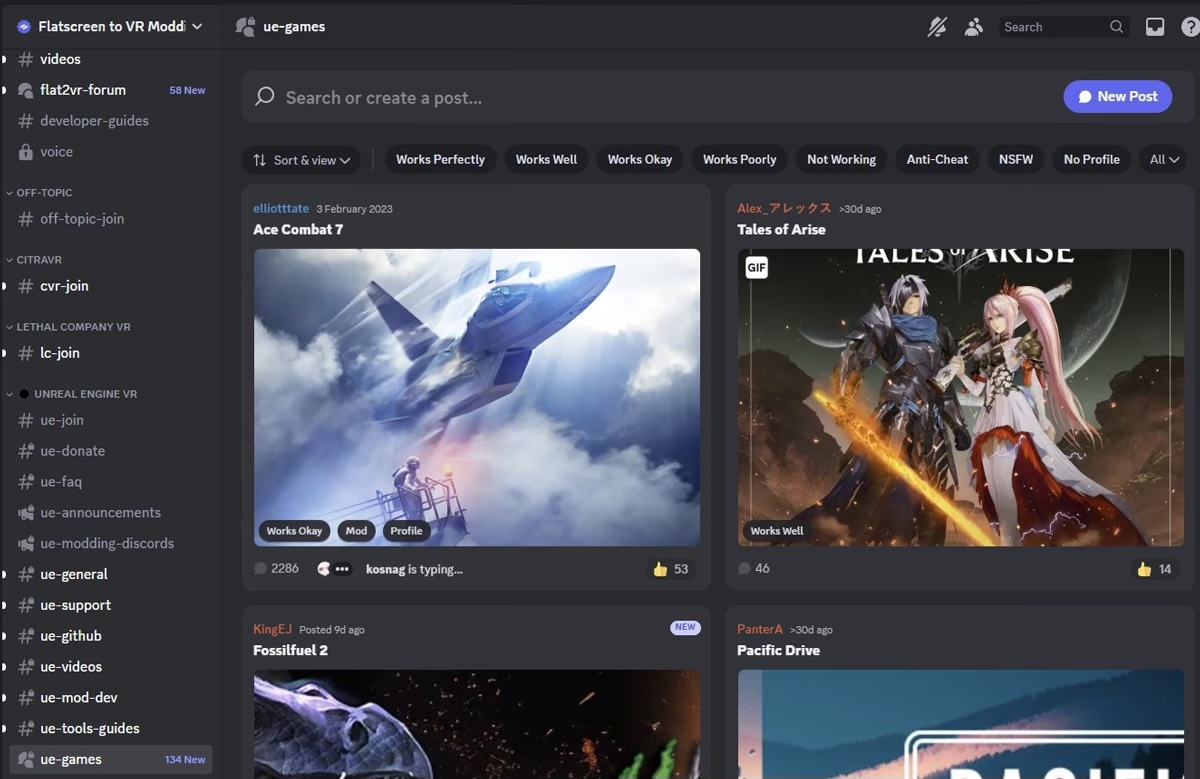Screen dimensions: 1200x779
Task: Click the comment count icon showing 46
Action: coord(744,569)
